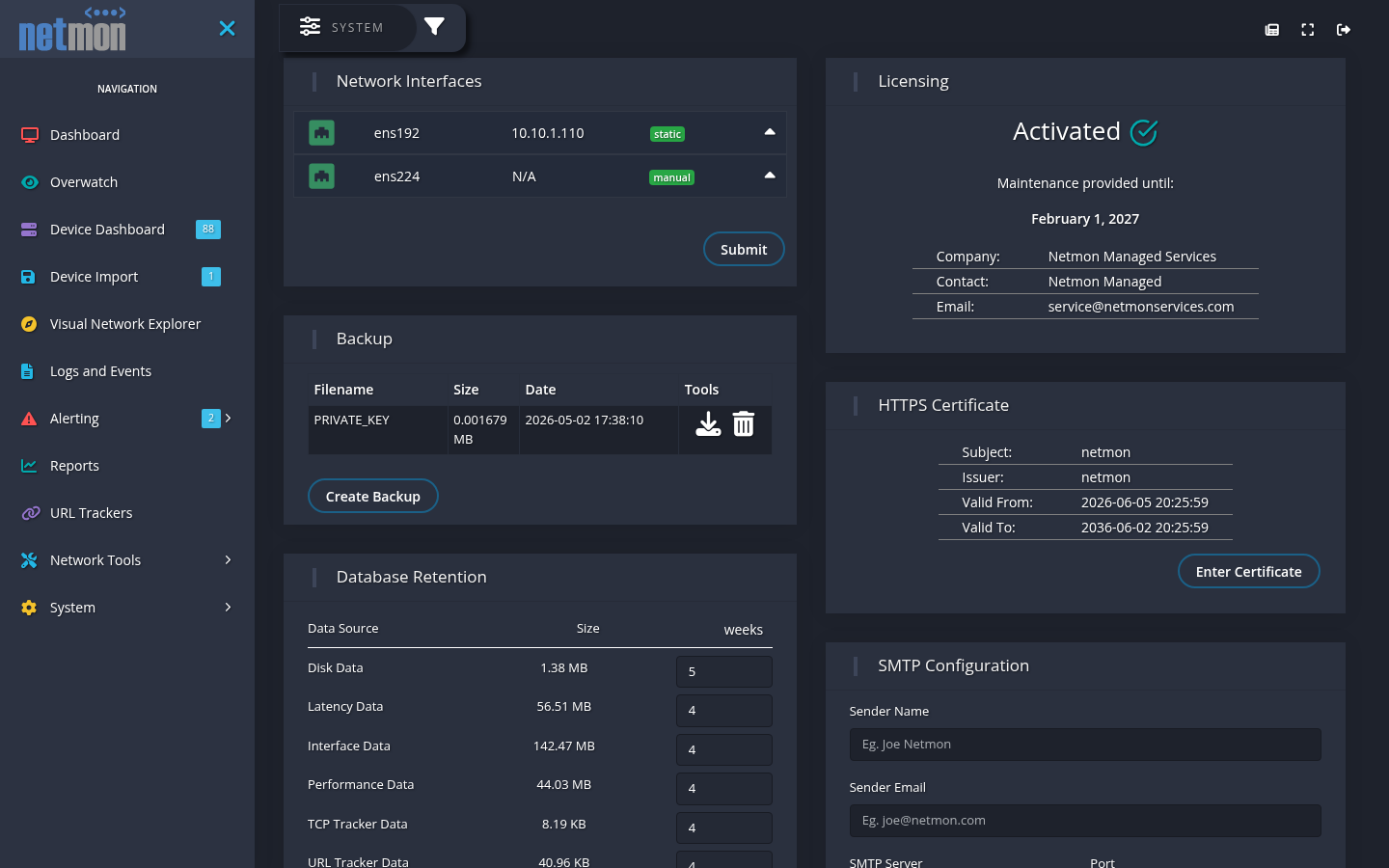This screenshot has width=1389, height=868.
Task: Click the System gear icon in sidebar
Action: (29, 608)
